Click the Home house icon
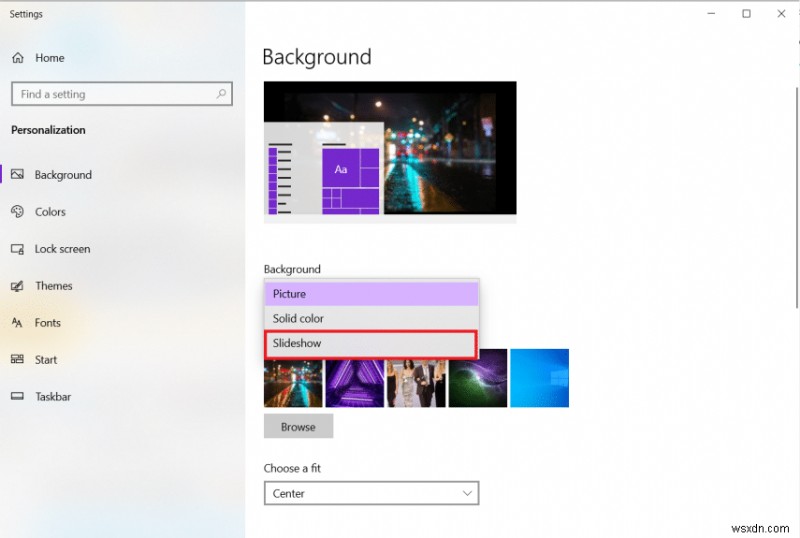The width and height of the screenshot is (800, 538). [18, 58]
